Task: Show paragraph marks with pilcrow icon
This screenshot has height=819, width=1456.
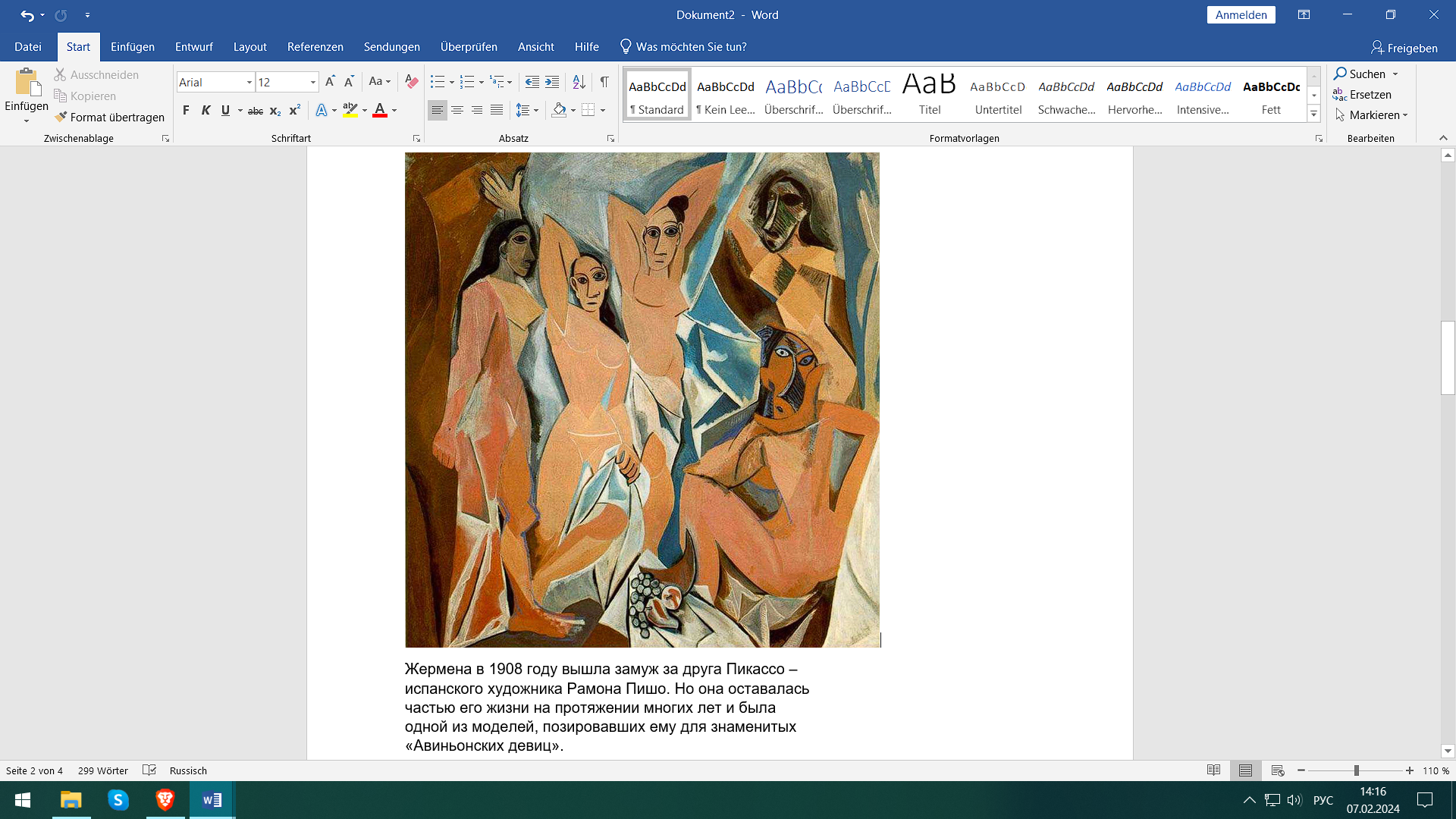Action: click(x=604, y=81)
